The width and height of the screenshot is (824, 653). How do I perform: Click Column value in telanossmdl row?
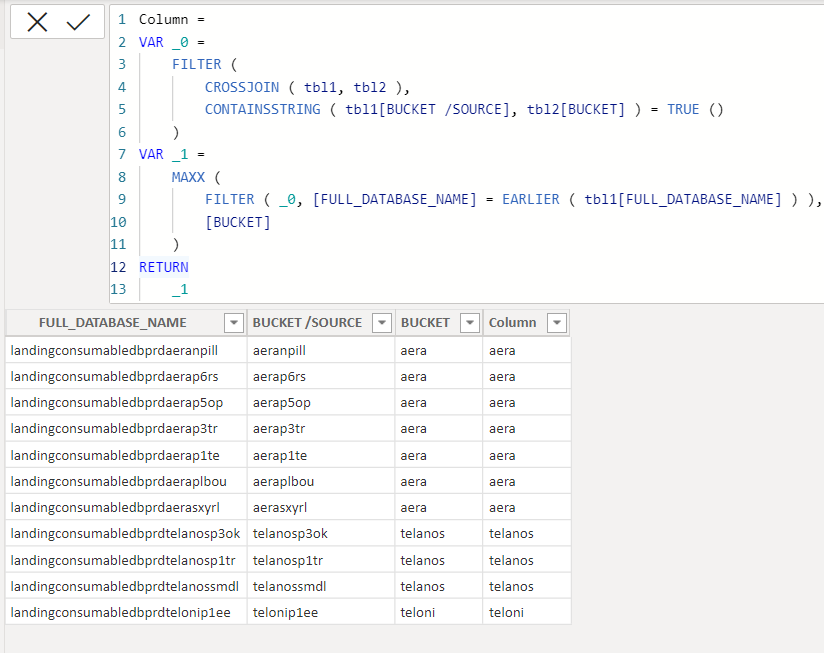click(x=527, y=586)
